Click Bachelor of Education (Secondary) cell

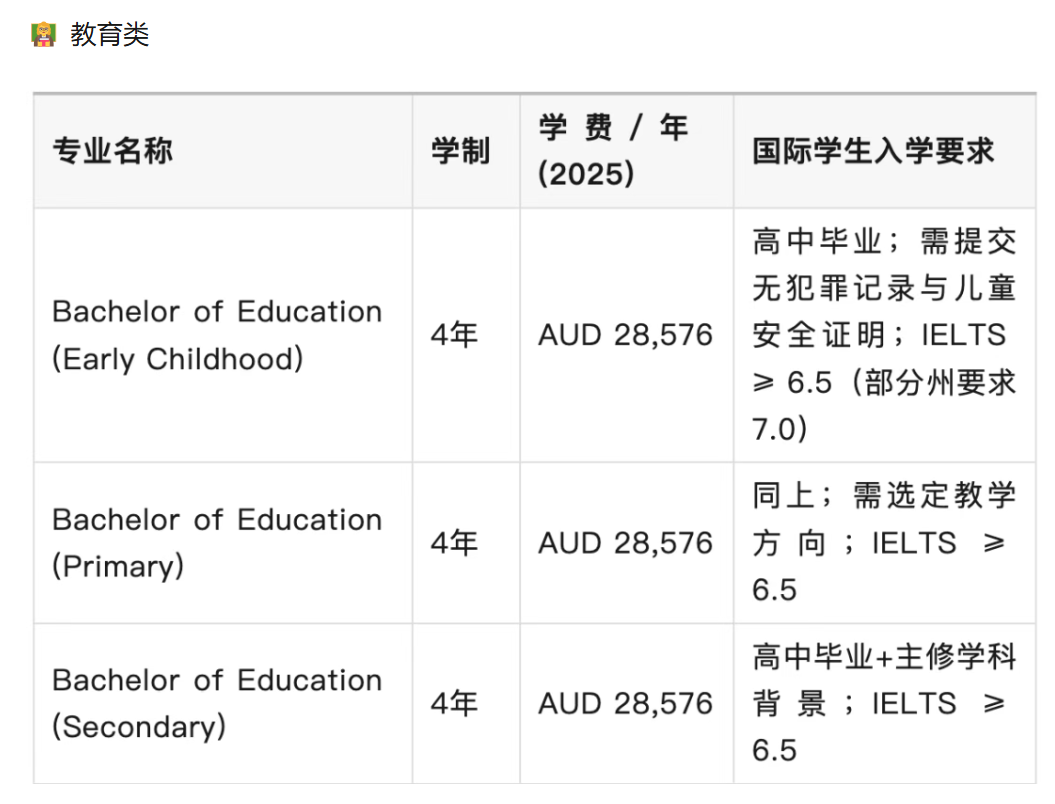[x=217, y=703]
